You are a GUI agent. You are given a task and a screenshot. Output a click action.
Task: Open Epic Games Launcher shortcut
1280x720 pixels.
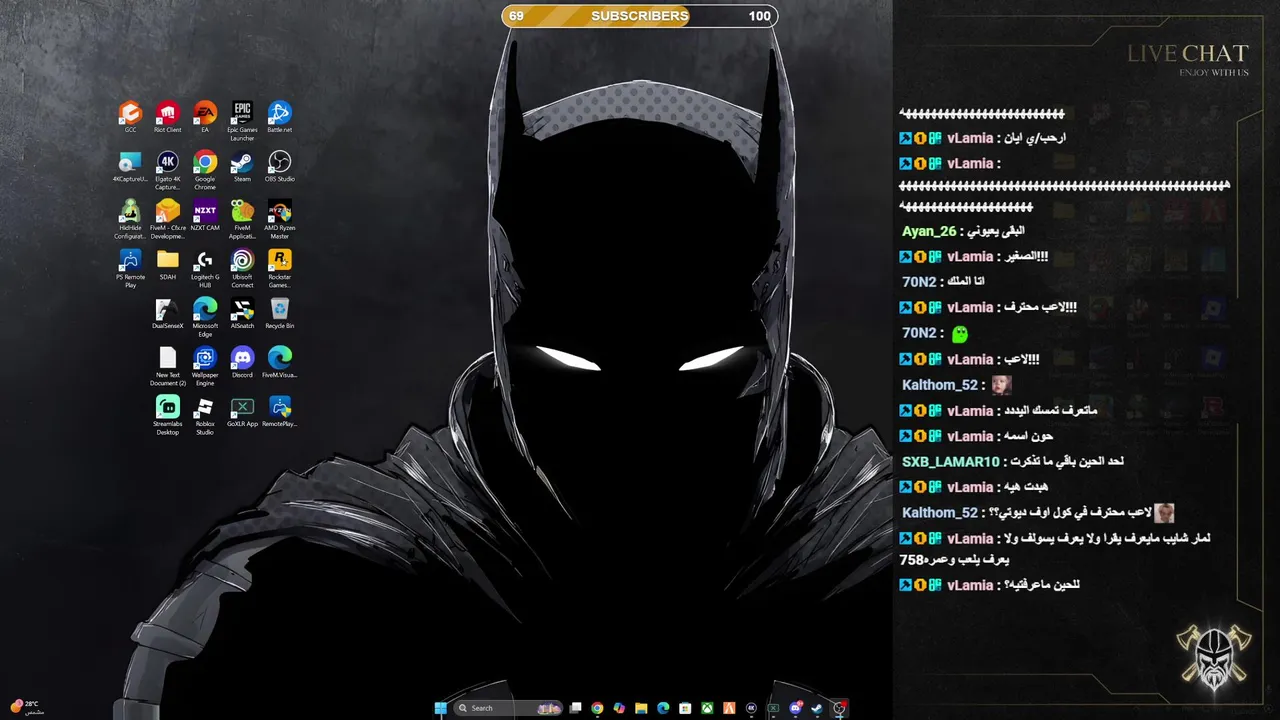242,120
